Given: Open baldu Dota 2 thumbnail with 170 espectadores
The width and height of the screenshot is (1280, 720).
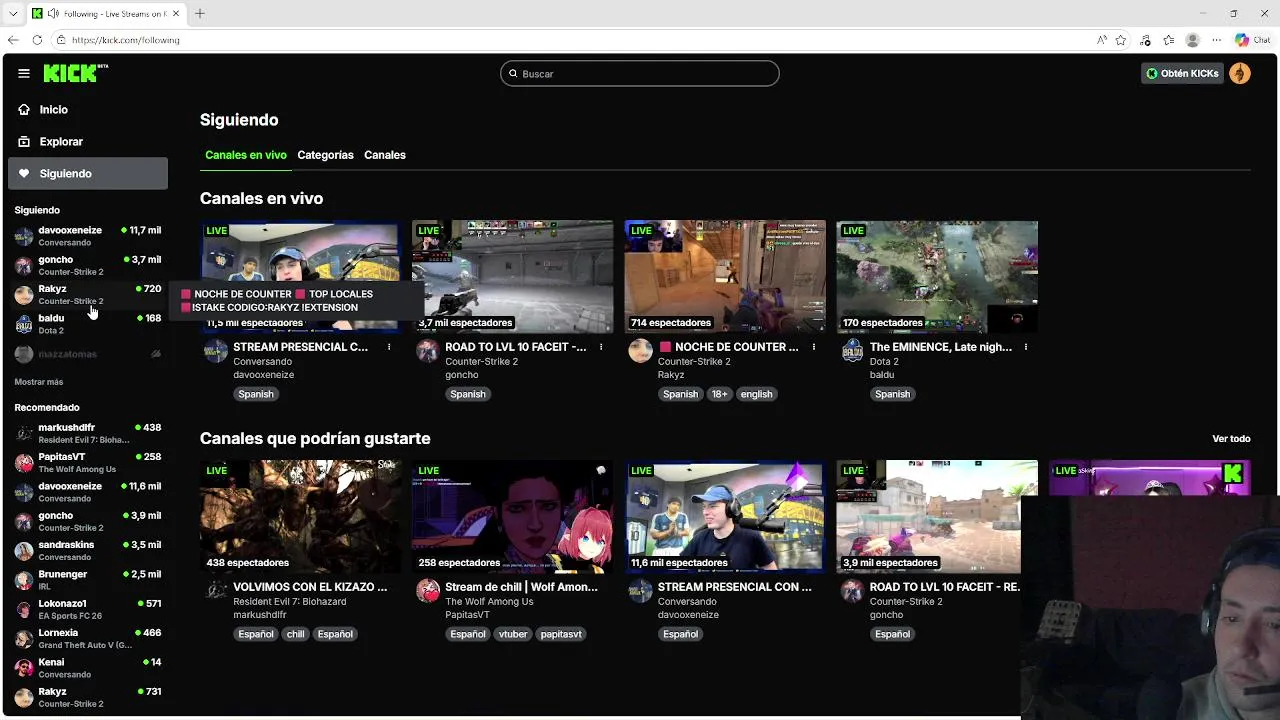Looking at the screenshot, I should pos(937,277).
